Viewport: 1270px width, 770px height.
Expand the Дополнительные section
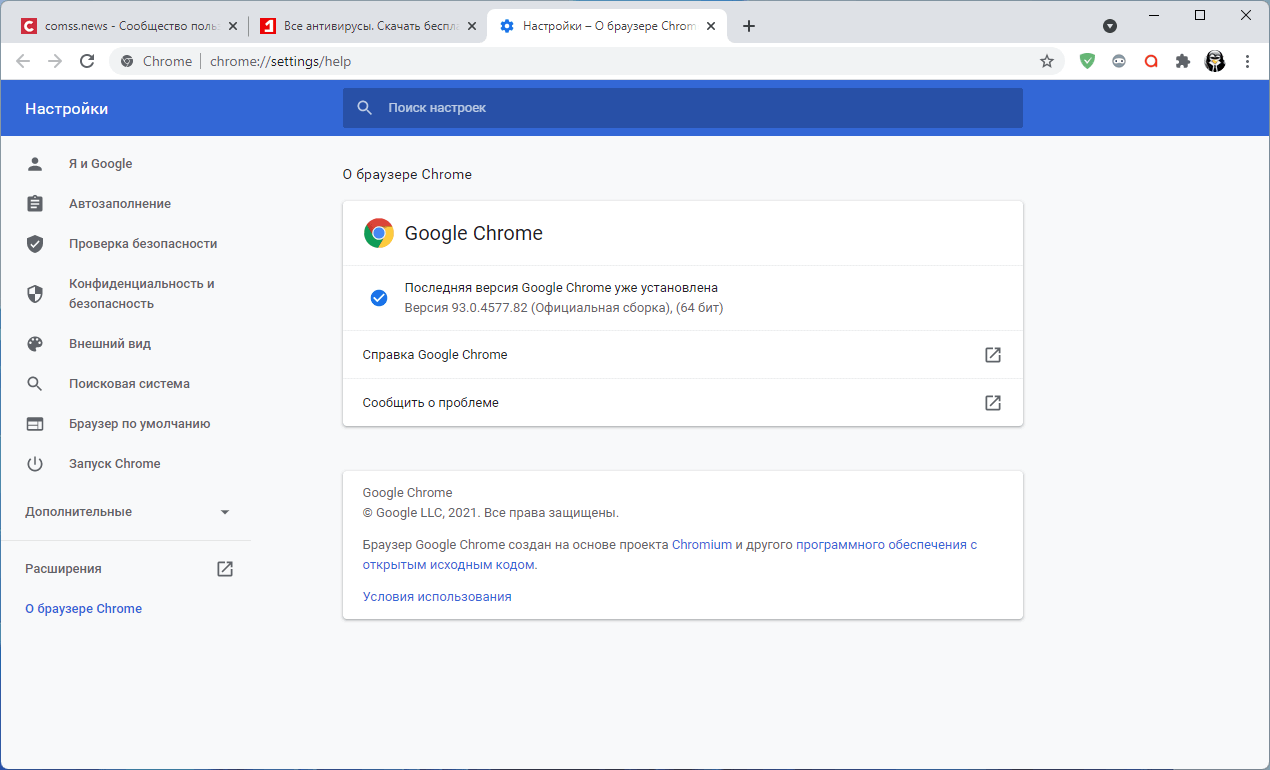125,512
